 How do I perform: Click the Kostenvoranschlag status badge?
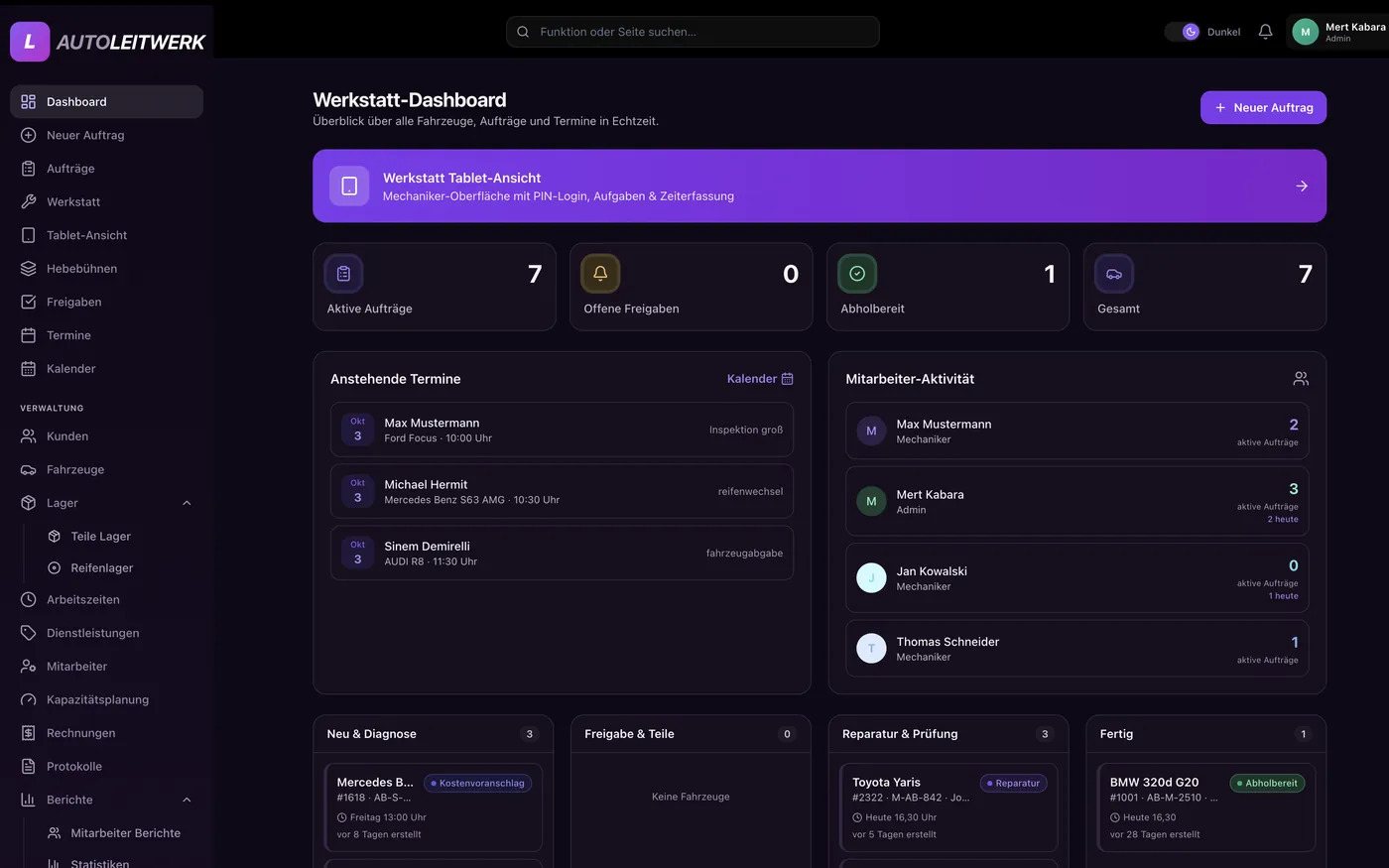tap(477, 783)
